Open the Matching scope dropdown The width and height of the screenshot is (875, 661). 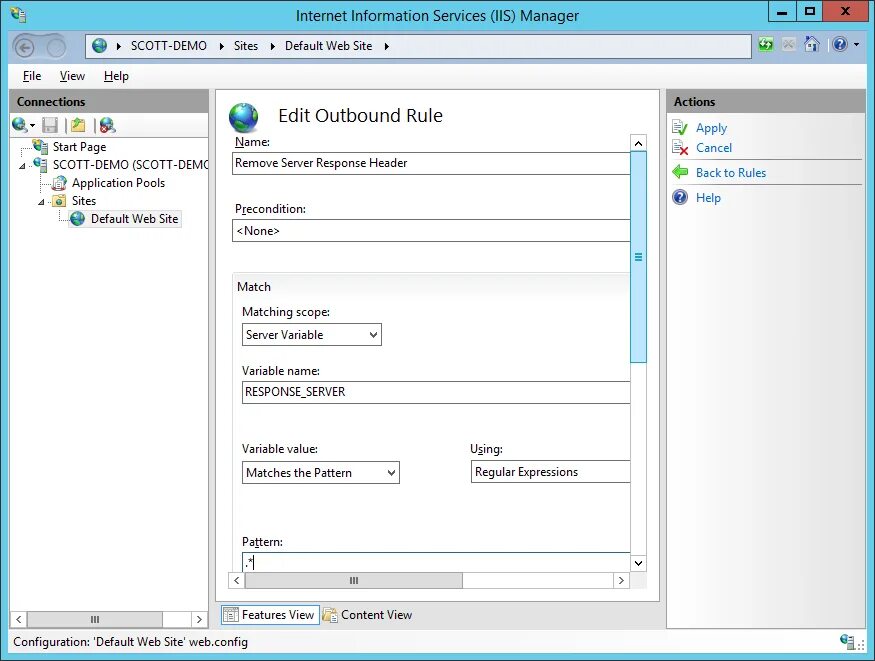tap(311, 335)
